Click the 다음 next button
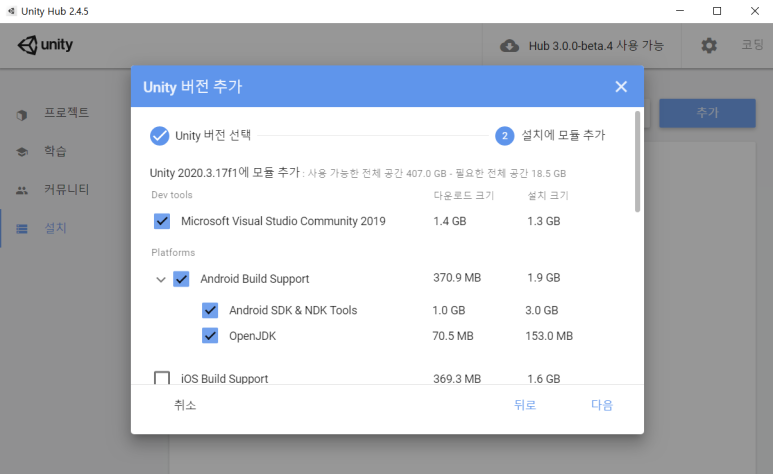The height and width of the screenshot is (474, 773). click(602, 405)
